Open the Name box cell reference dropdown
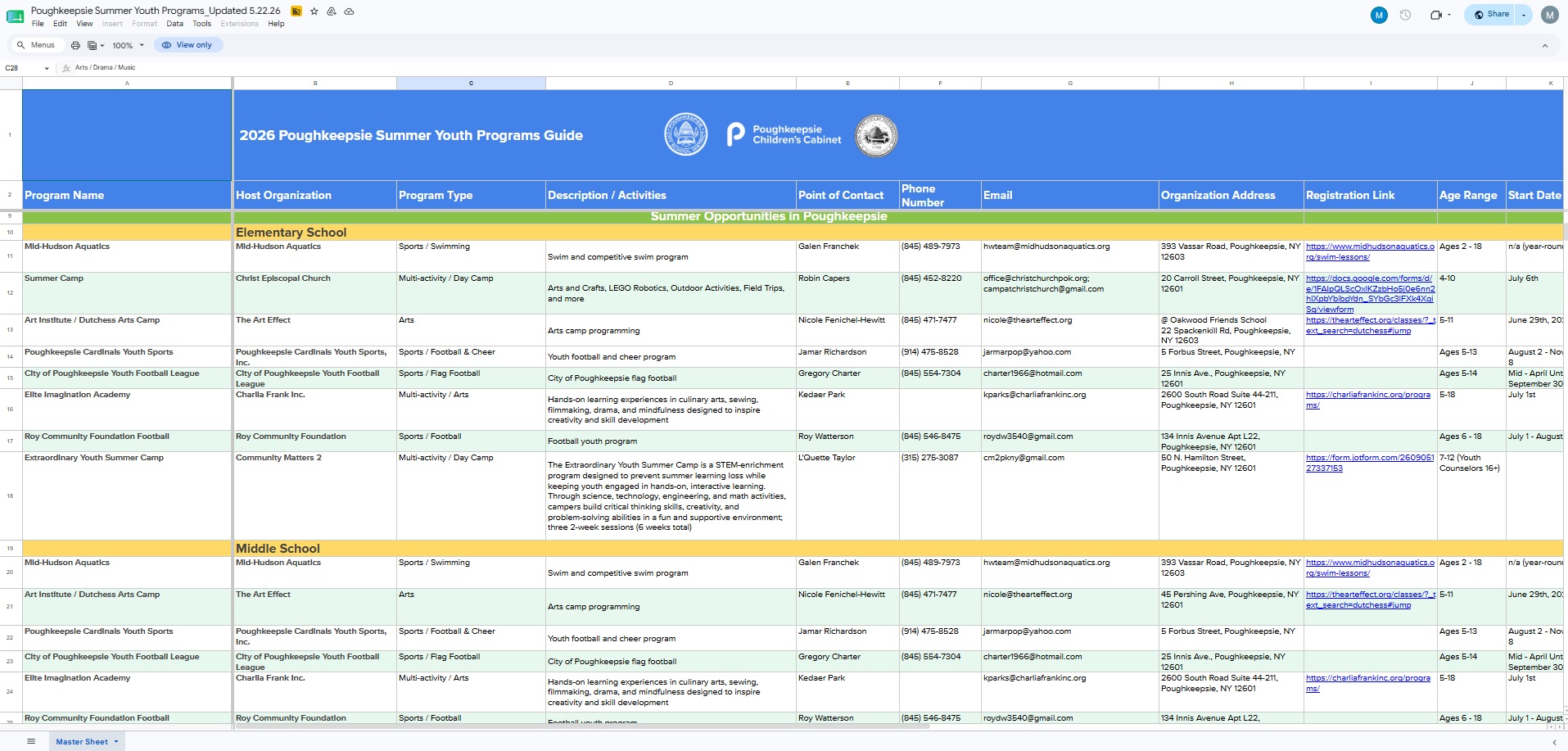This screenshot has width=1568, height=751. point(47,68)
